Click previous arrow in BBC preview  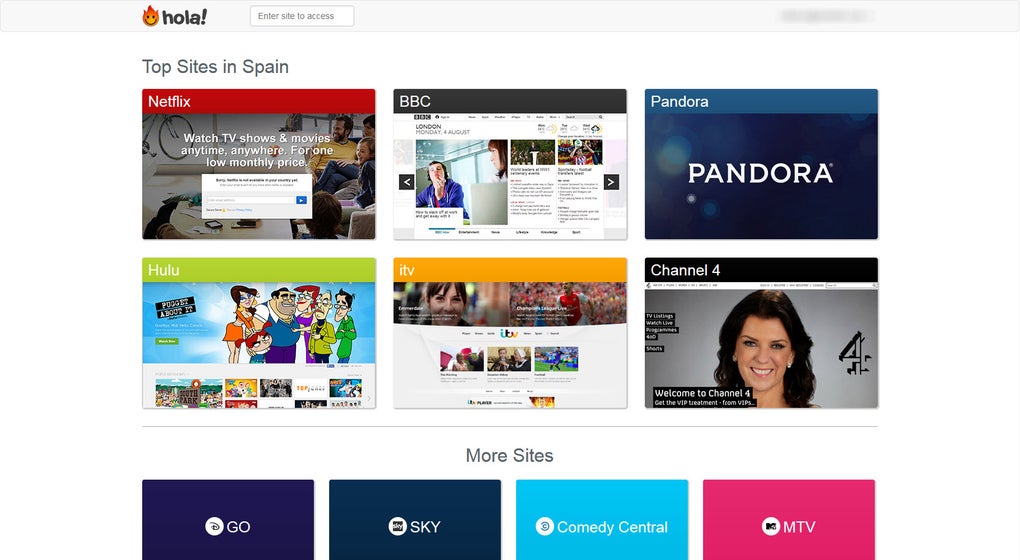pos(407,182)
